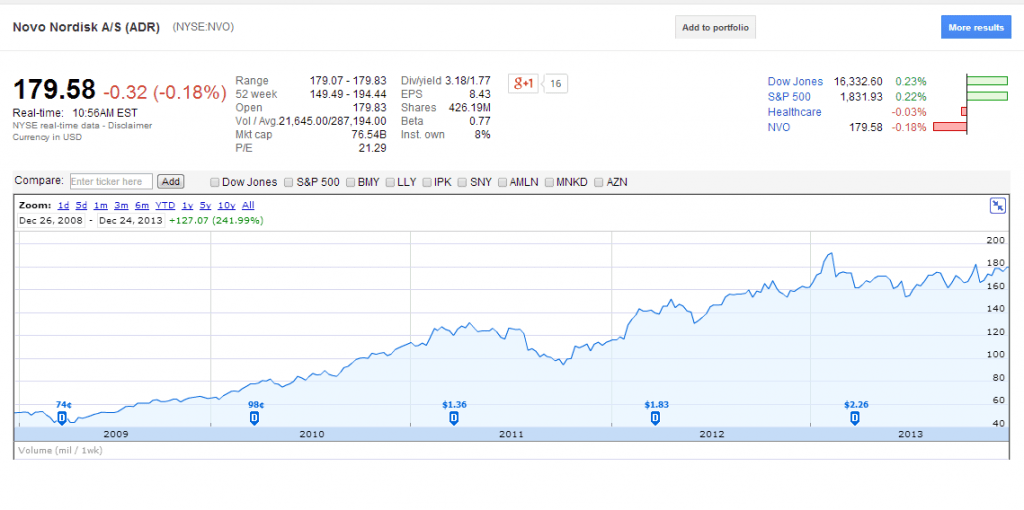1024x510 pixels.
Task: Select the All zoom option
Action: click(x=248, y=205)
